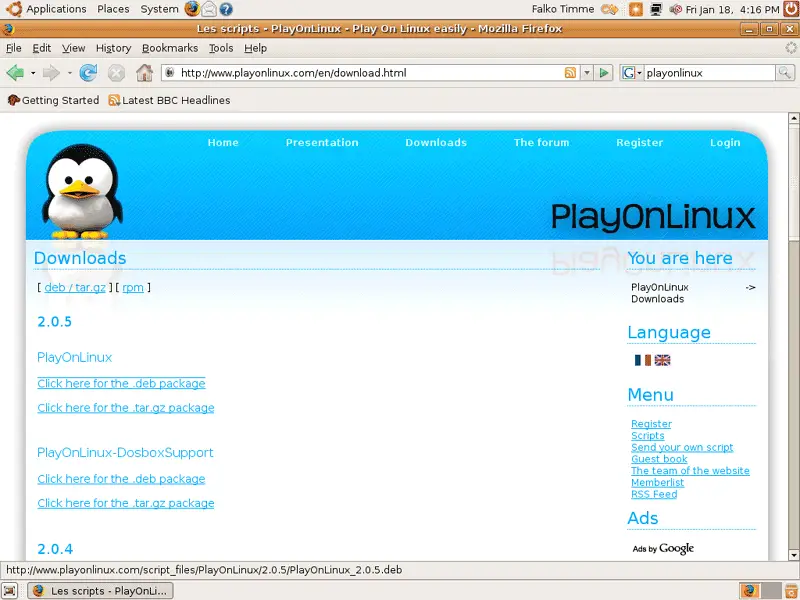Click the volume control tray icon

click(676, 9)
